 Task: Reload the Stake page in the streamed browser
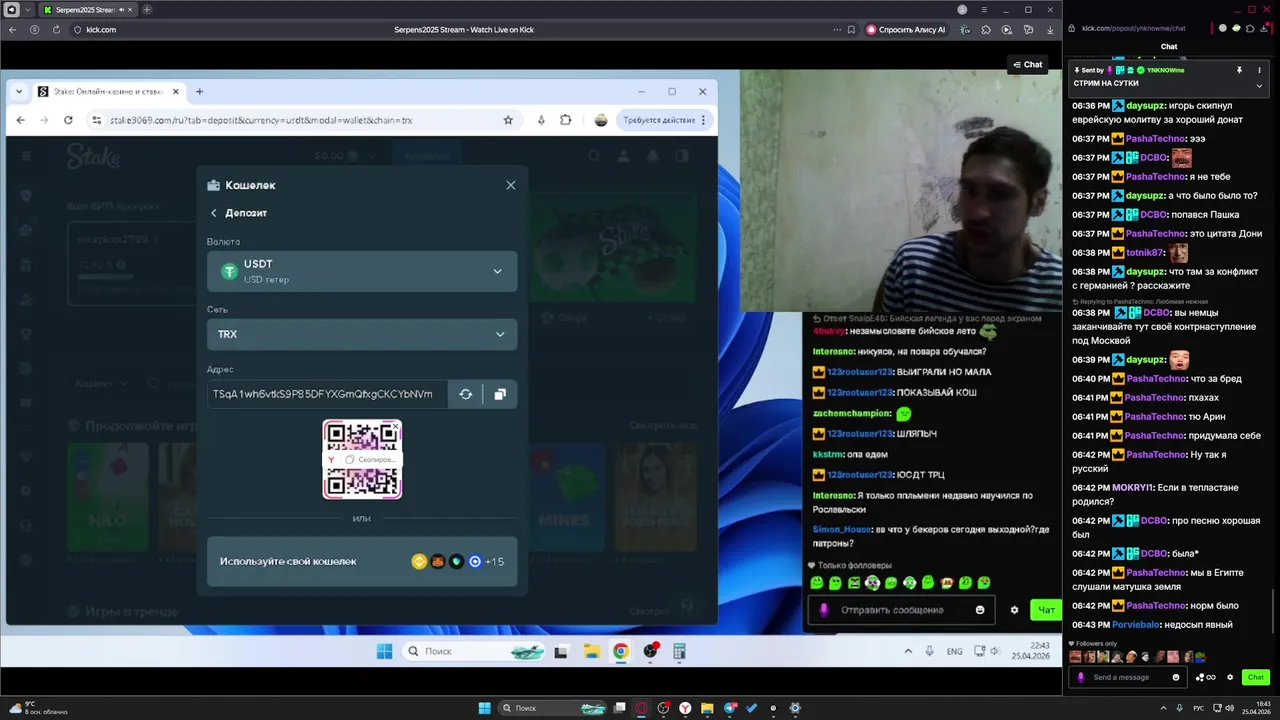68,120
